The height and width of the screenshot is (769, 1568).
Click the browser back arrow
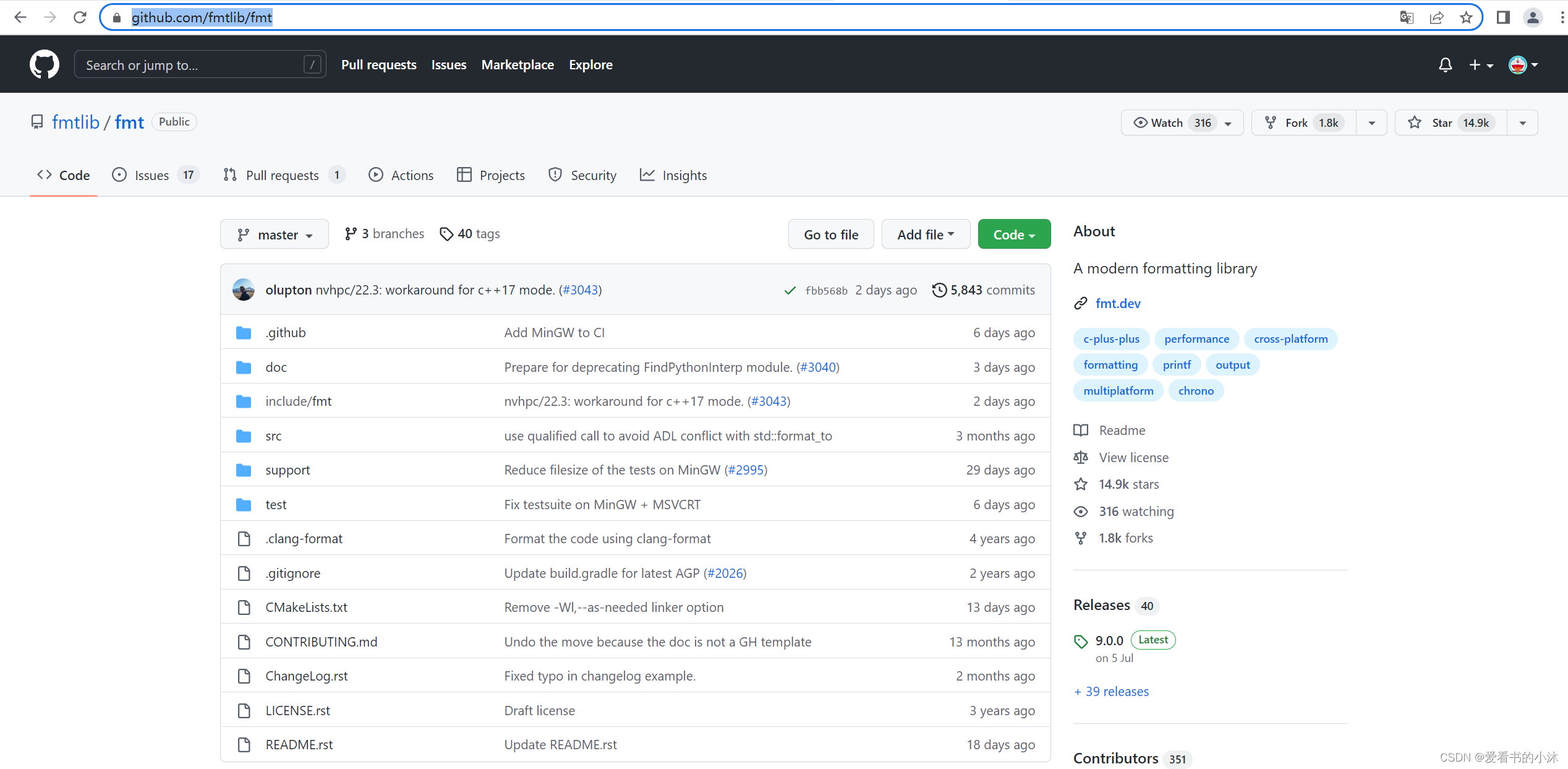pos(20,17)
